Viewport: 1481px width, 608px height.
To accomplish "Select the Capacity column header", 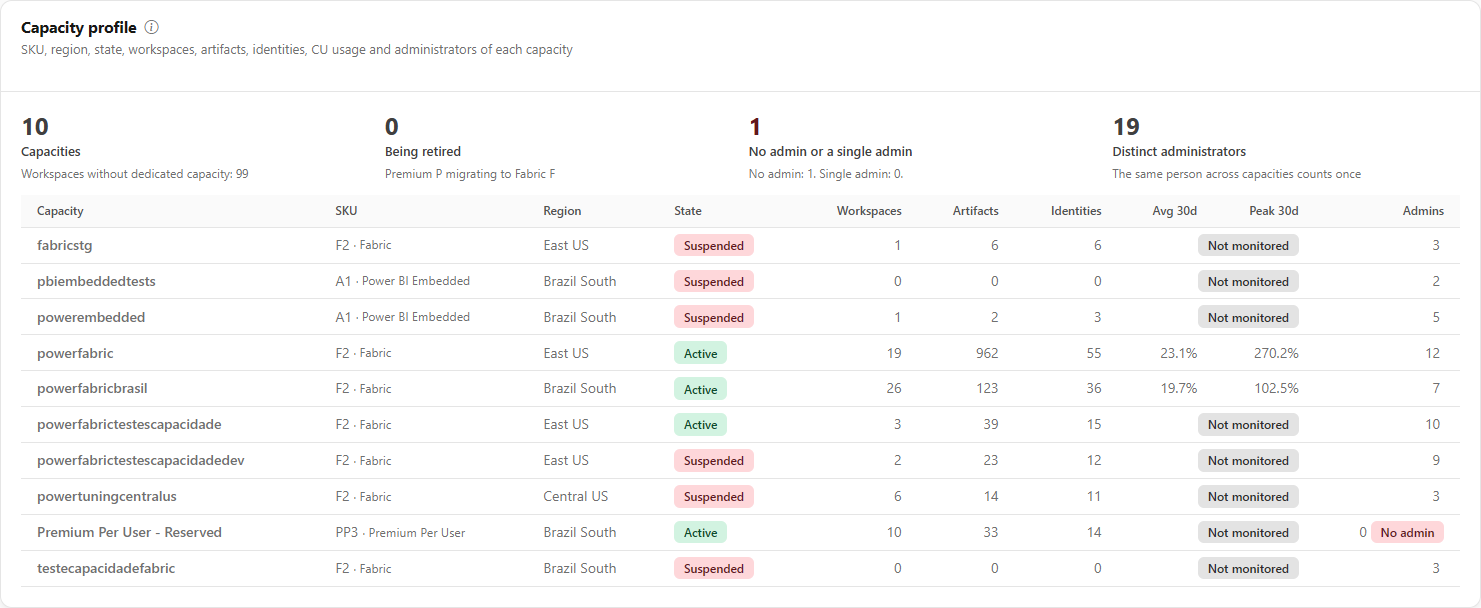I will click(x=60, y=211).
